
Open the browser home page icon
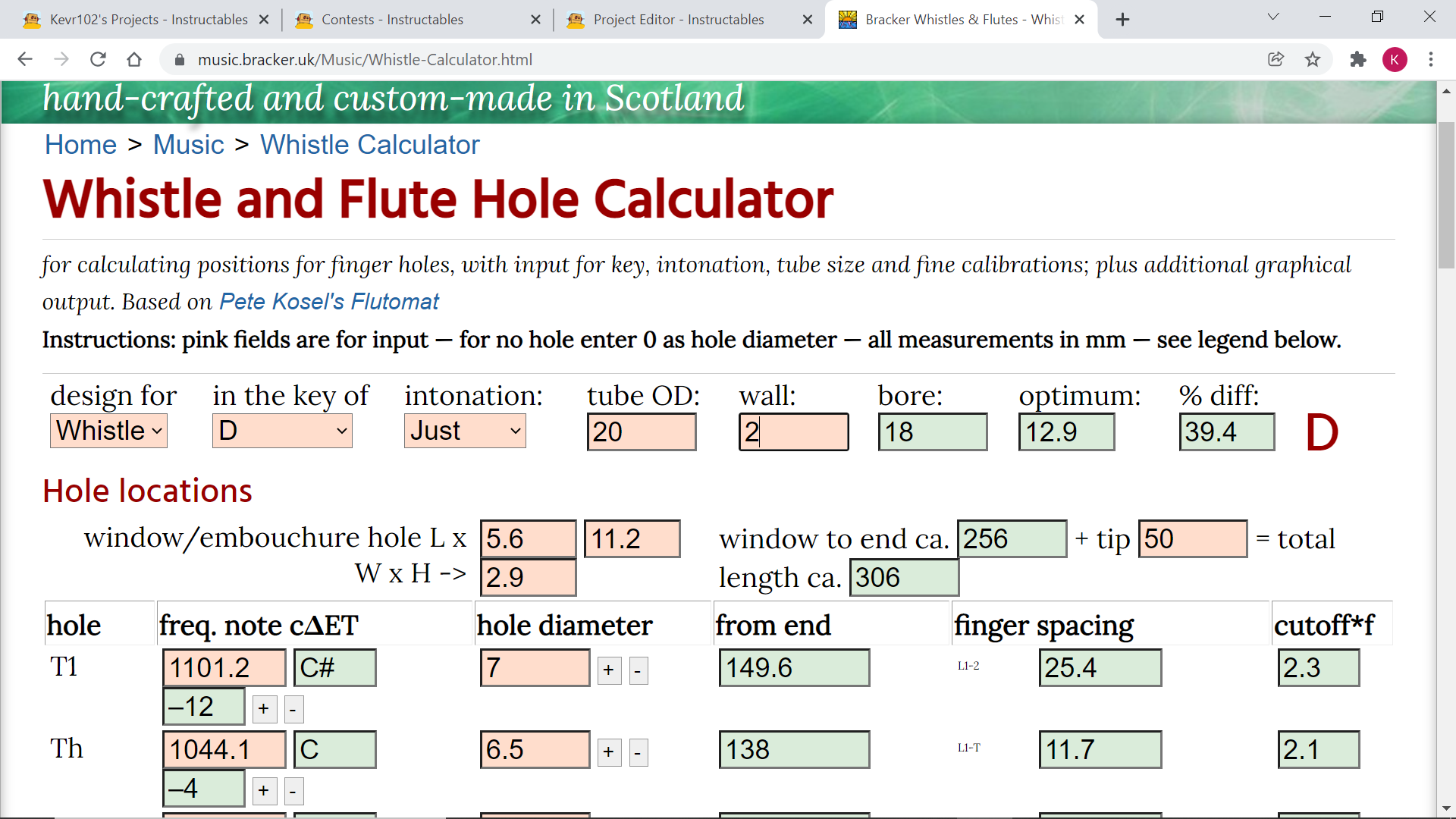[134, 59]
